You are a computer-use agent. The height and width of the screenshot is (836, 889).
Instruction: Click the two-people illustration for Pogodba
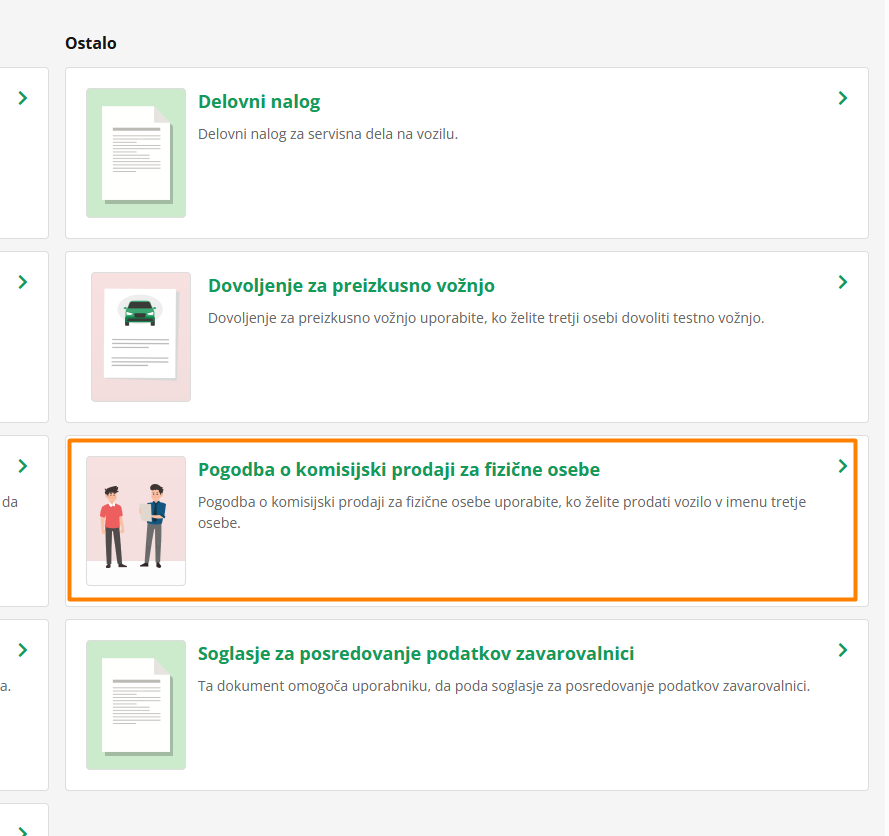pyautogui.click(x=136, y=521)
